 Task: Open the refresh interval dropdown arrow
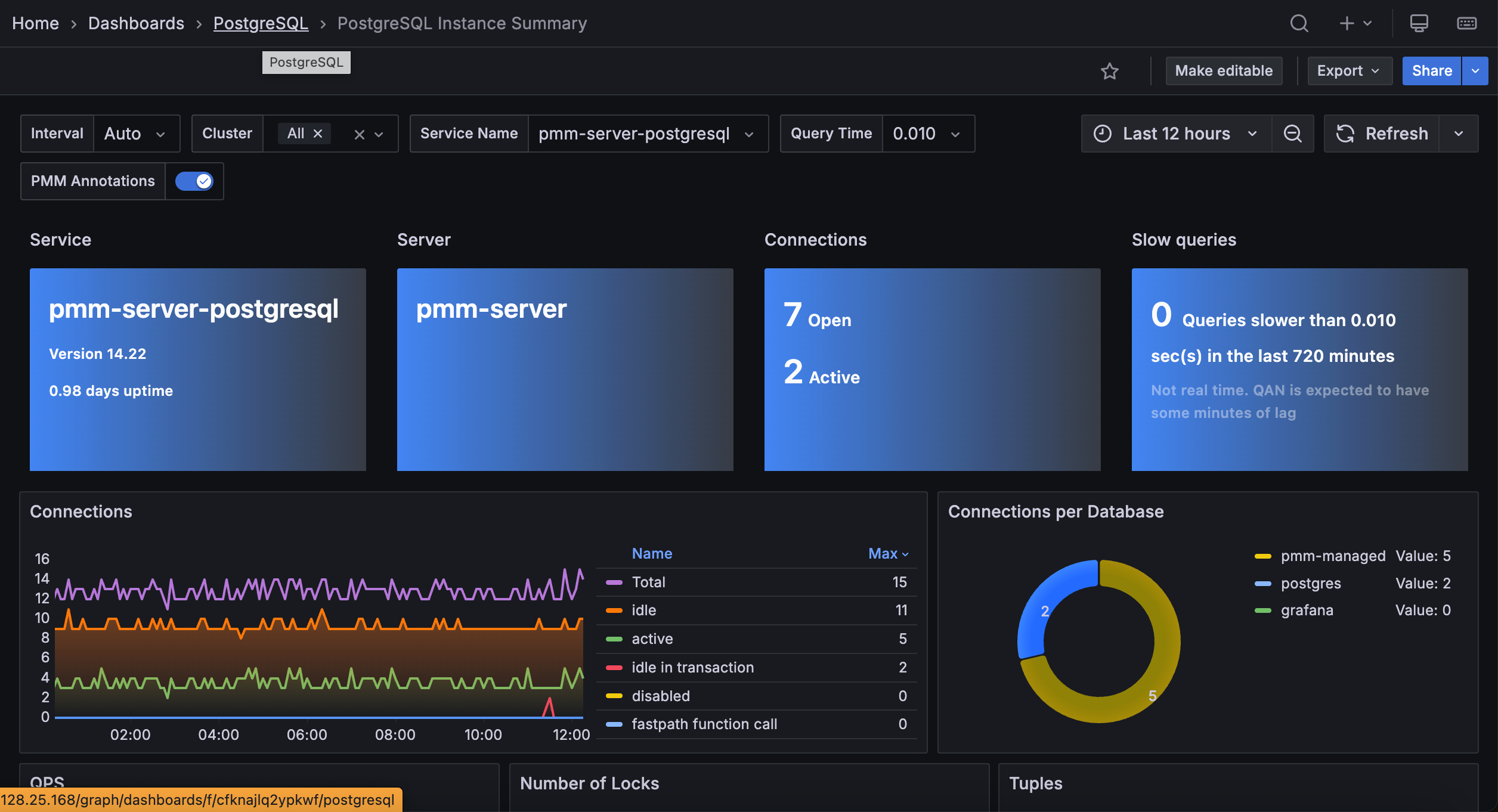point(1459,134)
